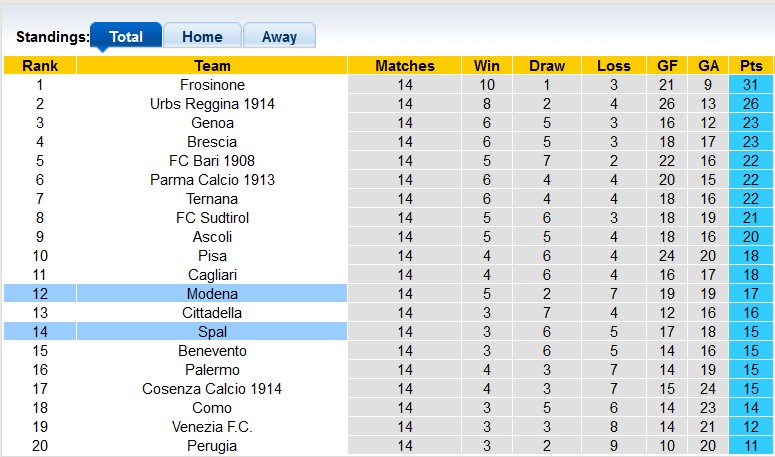Click the Genoa team name
775x457 pixels.
(212, 123)
